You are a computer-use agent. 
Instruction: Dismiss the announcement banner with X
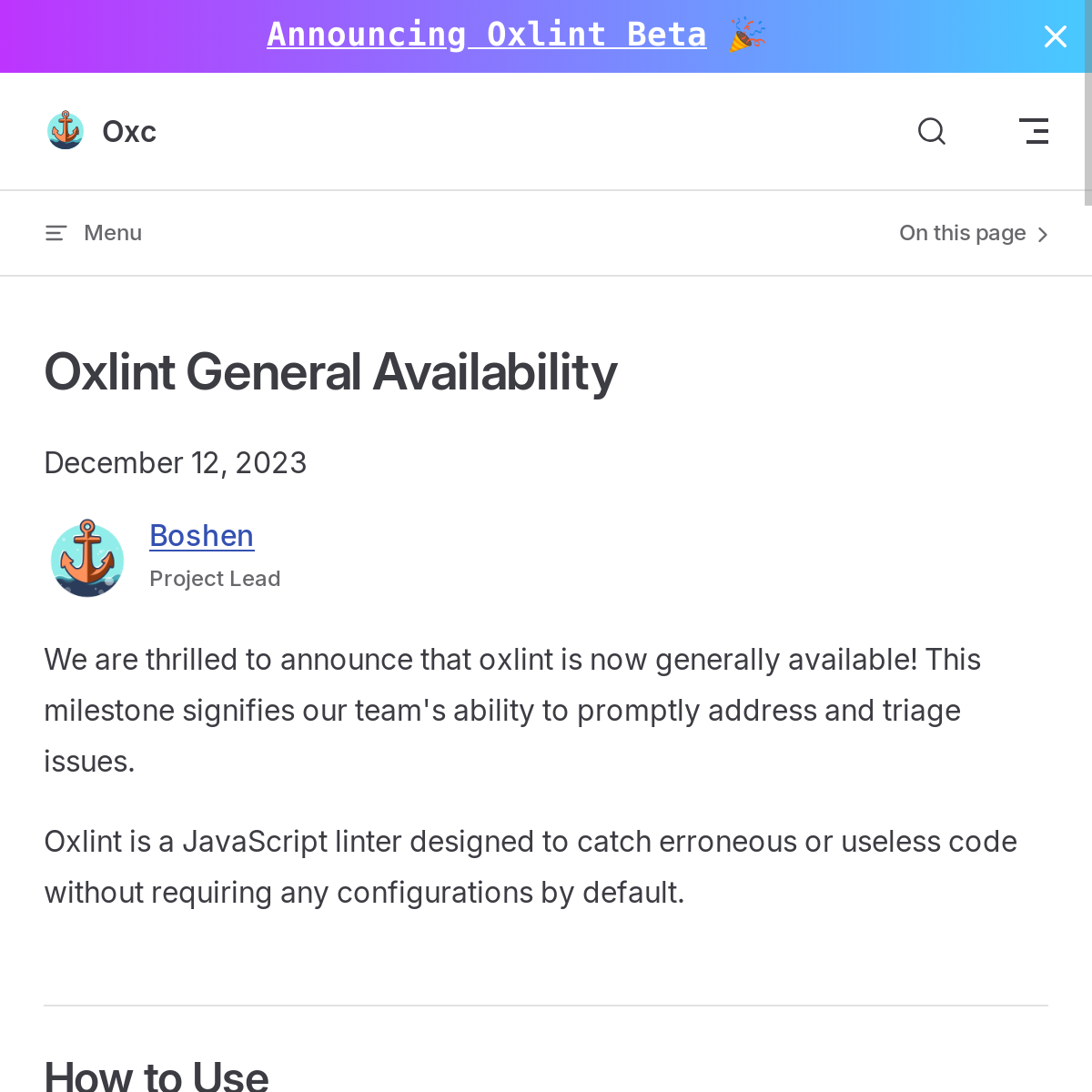pos(1056,36)
